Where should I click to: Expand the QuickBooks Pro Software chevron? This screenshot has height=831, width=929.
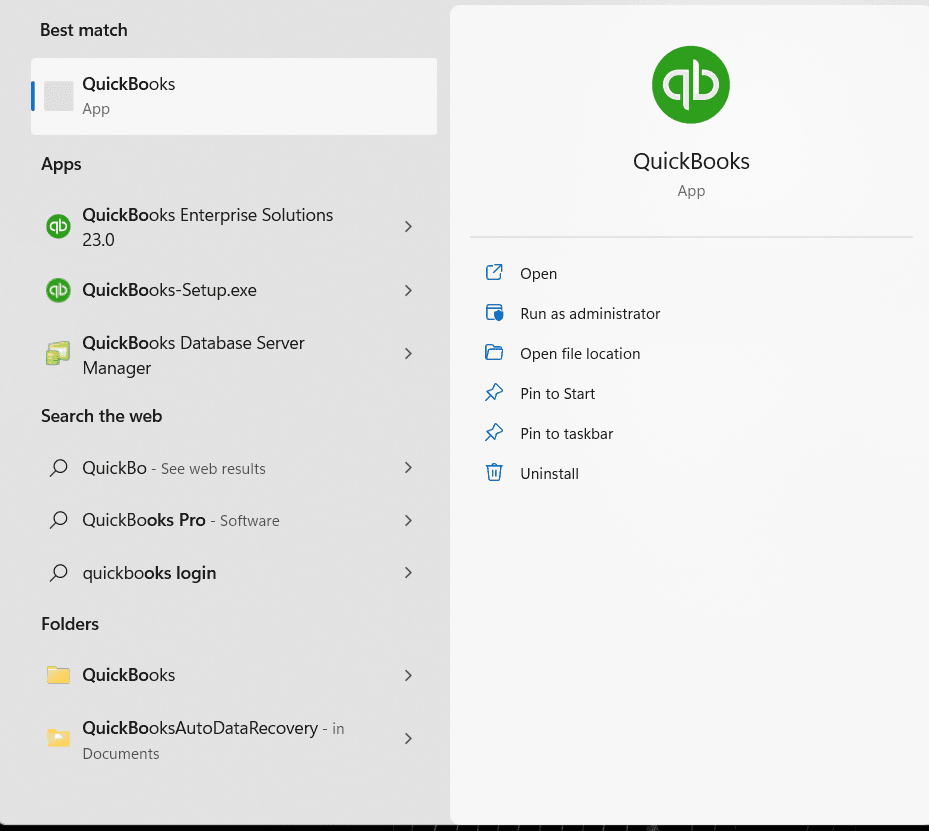coord(408,521)
